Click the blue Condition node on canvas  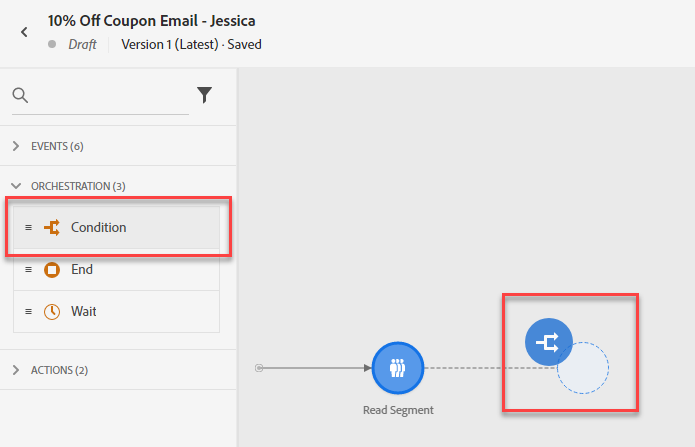[549, 342]
